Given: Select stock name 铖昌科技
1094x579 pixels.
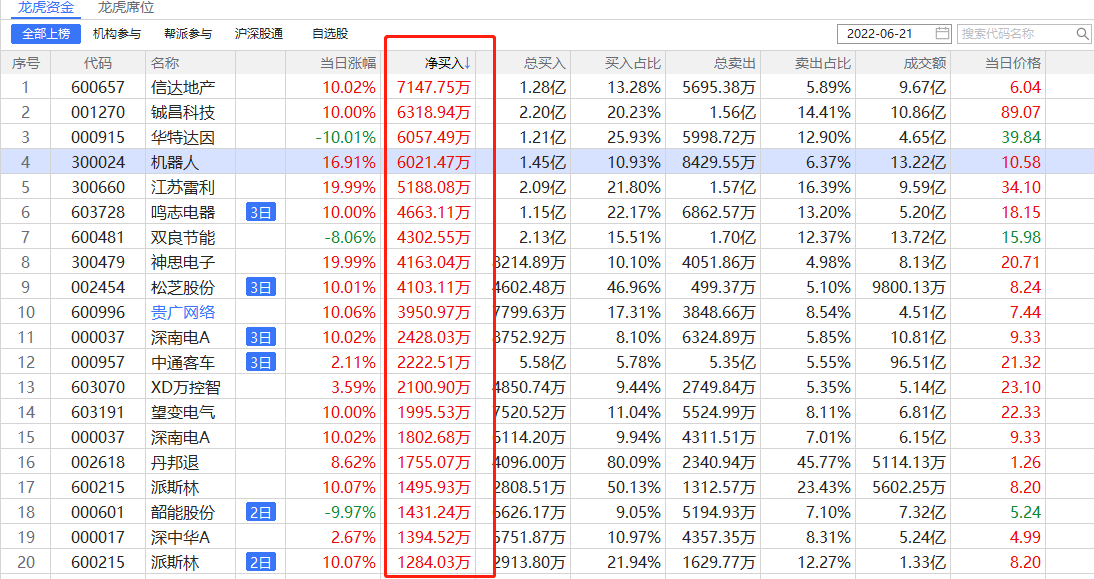Looking at the screenshot, I should [x=183, y=112].
